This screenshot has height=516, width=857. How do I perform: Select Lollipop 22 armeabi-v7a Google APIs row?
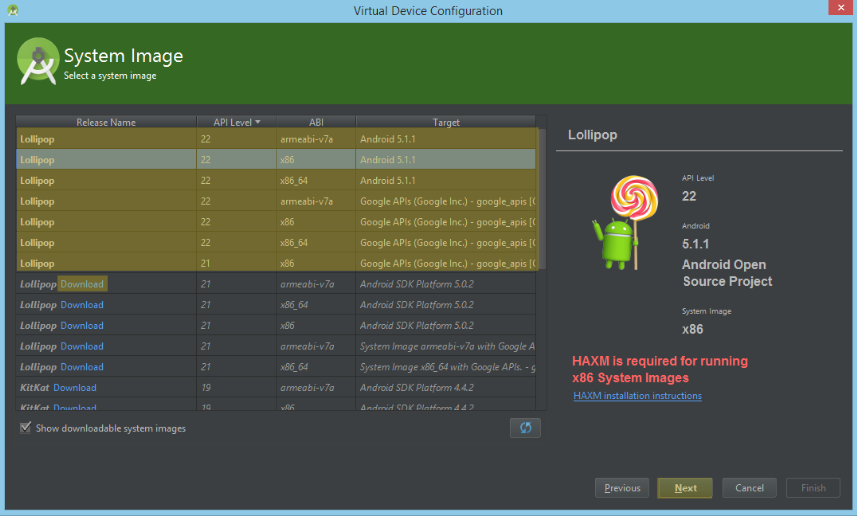tap(276, 201)
